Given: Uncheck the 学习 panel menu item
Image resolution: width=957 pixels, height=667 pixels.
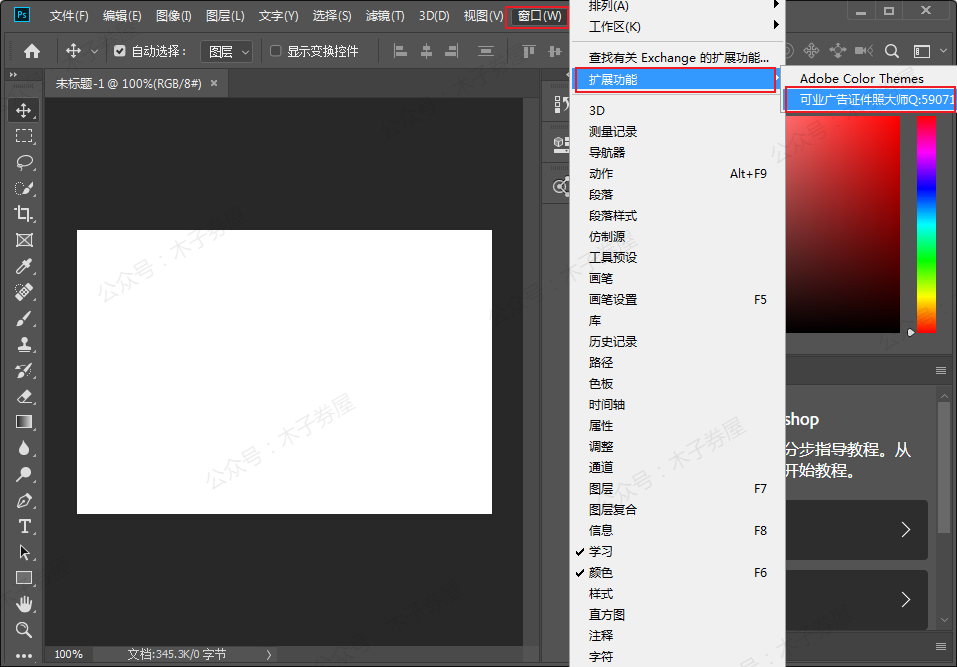Looking at the screenshot, I should click(601, 552).
